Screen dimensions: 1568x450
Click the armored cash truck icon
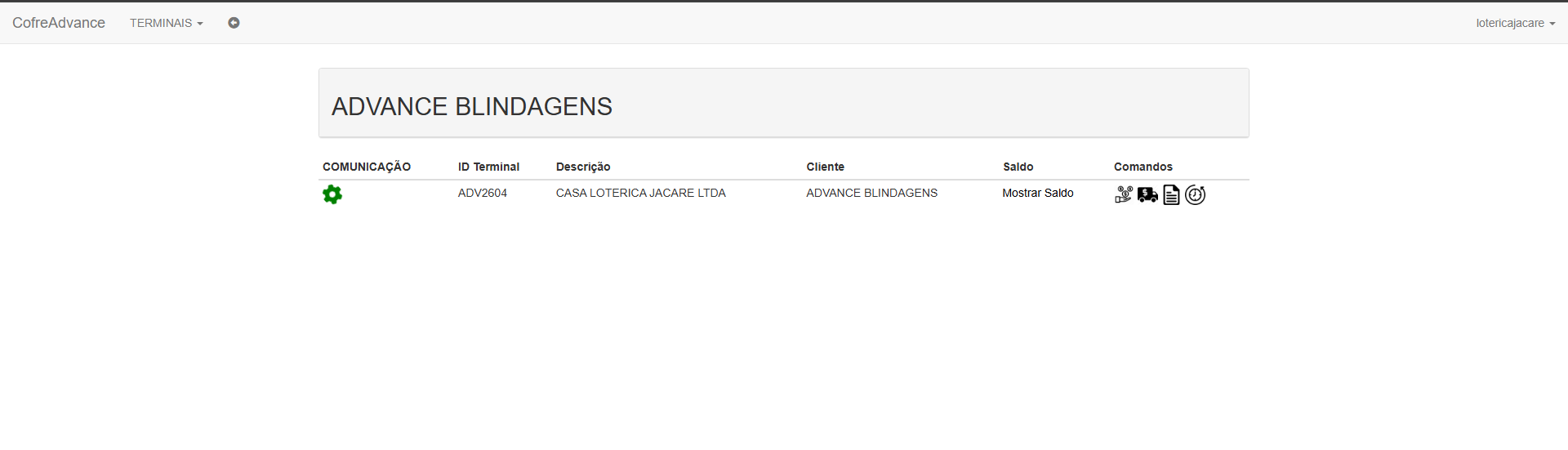(x=1147, y=194)
